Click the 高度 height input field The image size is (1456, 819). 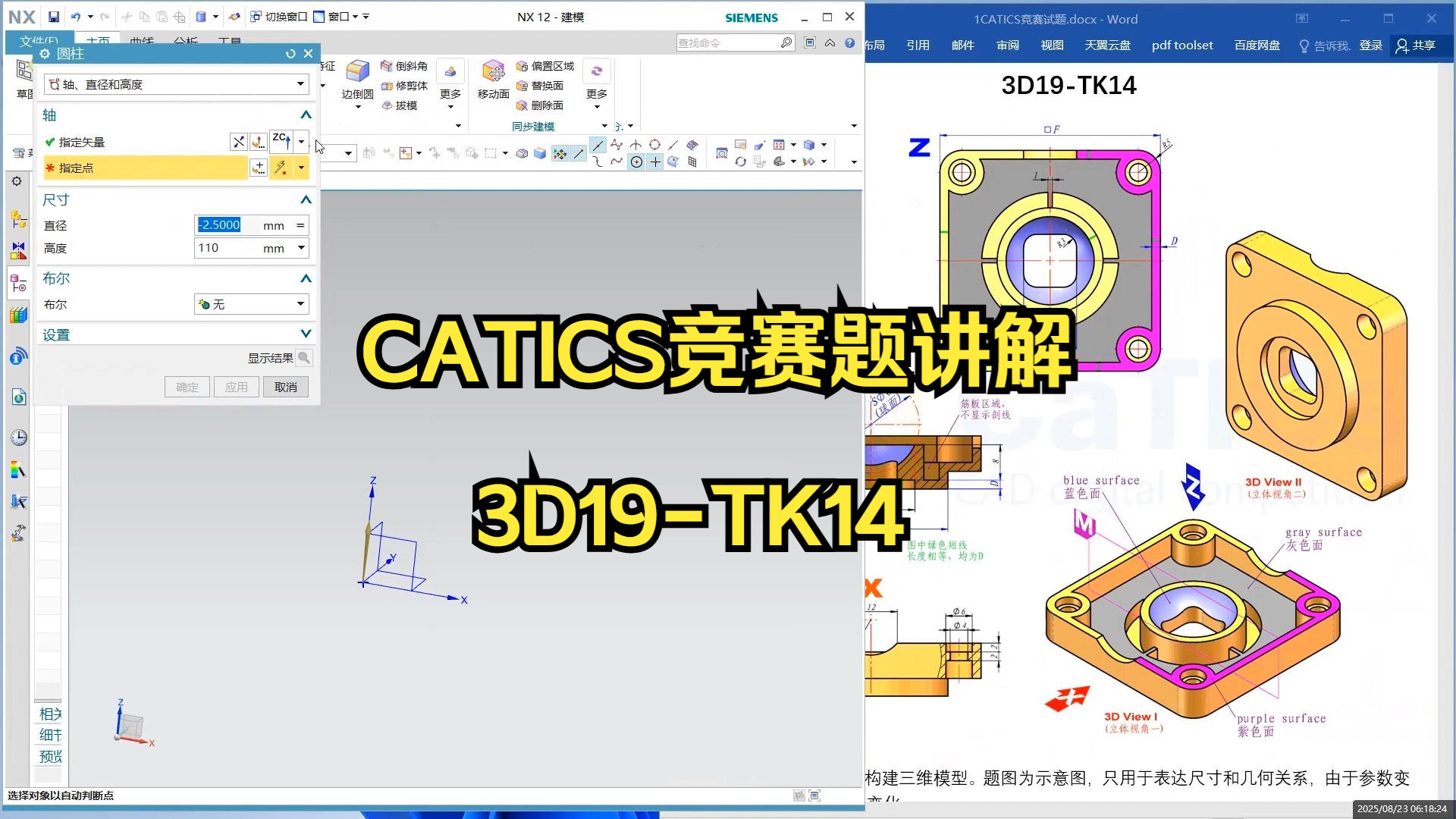point(227,248)
